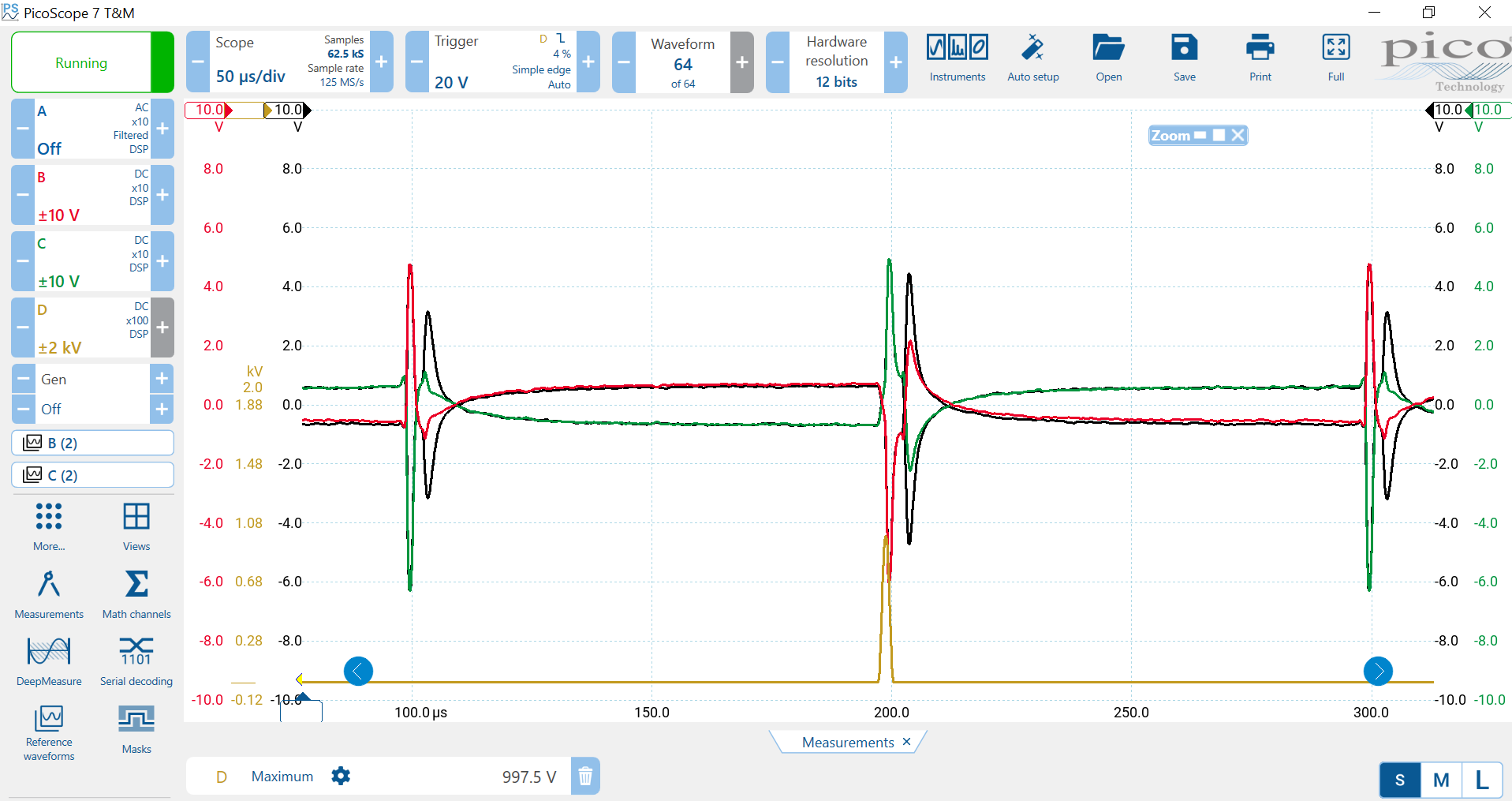Screen dimensions: 1512x801
Task: Open settings gear for D Maximum measurement
Action: tap(341, 776)
